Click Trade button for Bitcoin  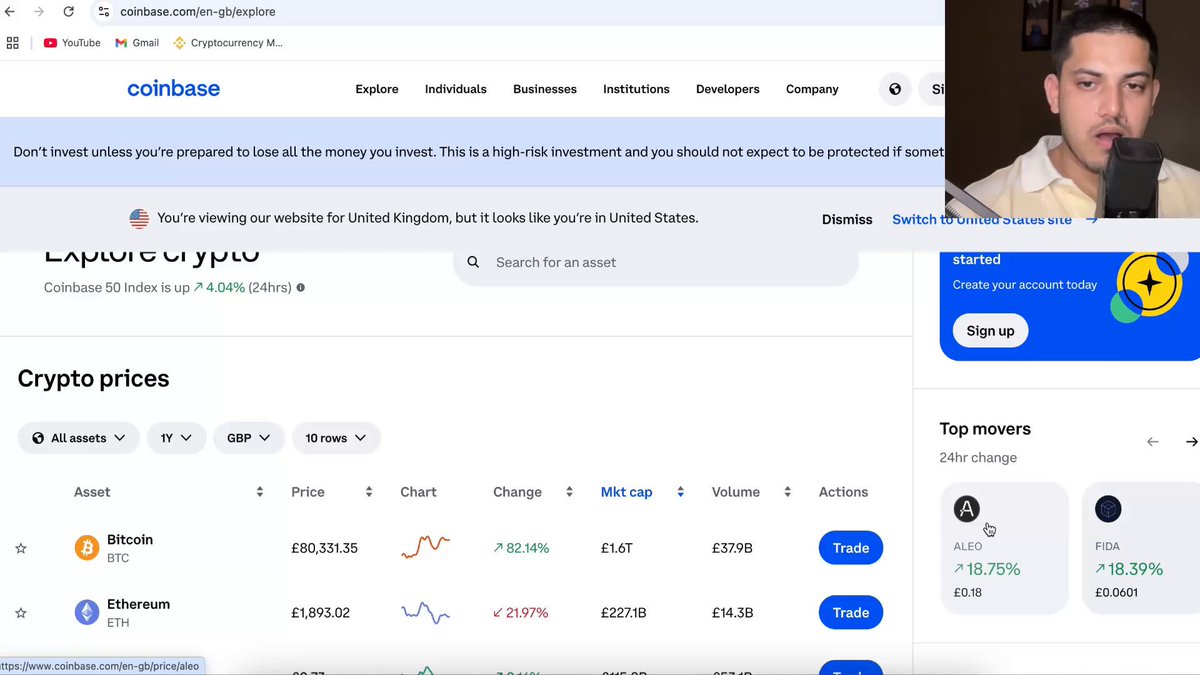tap(851, 548)
